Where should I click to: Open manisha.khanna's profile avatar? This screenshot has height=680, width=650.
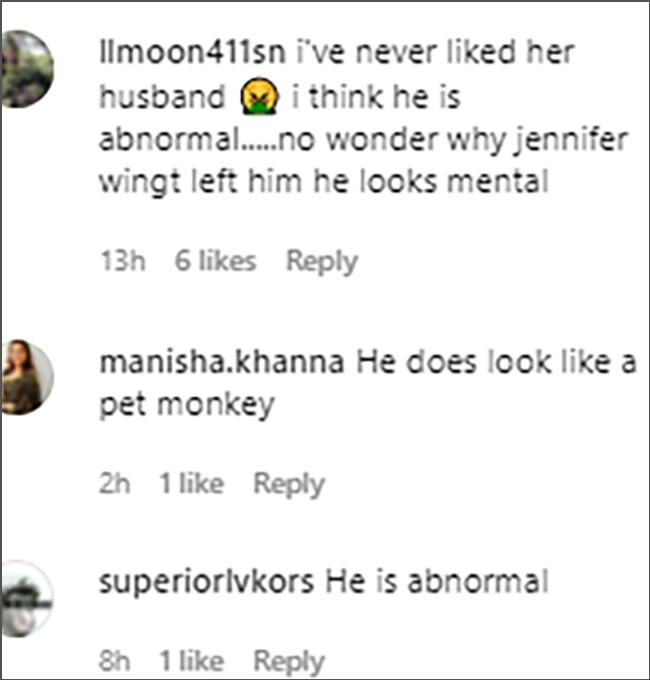tap(22, 378)
